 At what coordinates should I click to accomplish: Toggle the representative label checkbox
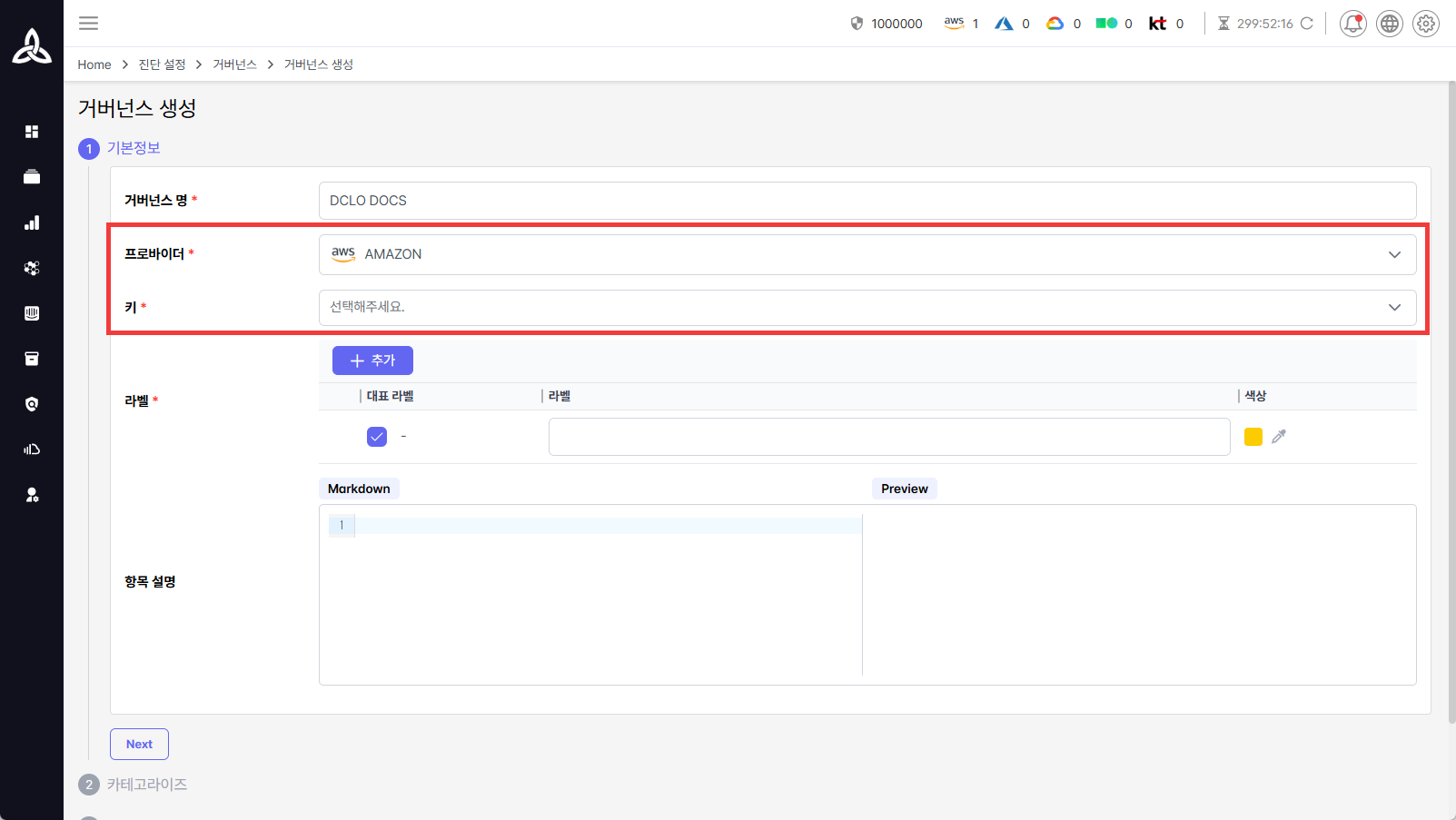click(377, 437)
